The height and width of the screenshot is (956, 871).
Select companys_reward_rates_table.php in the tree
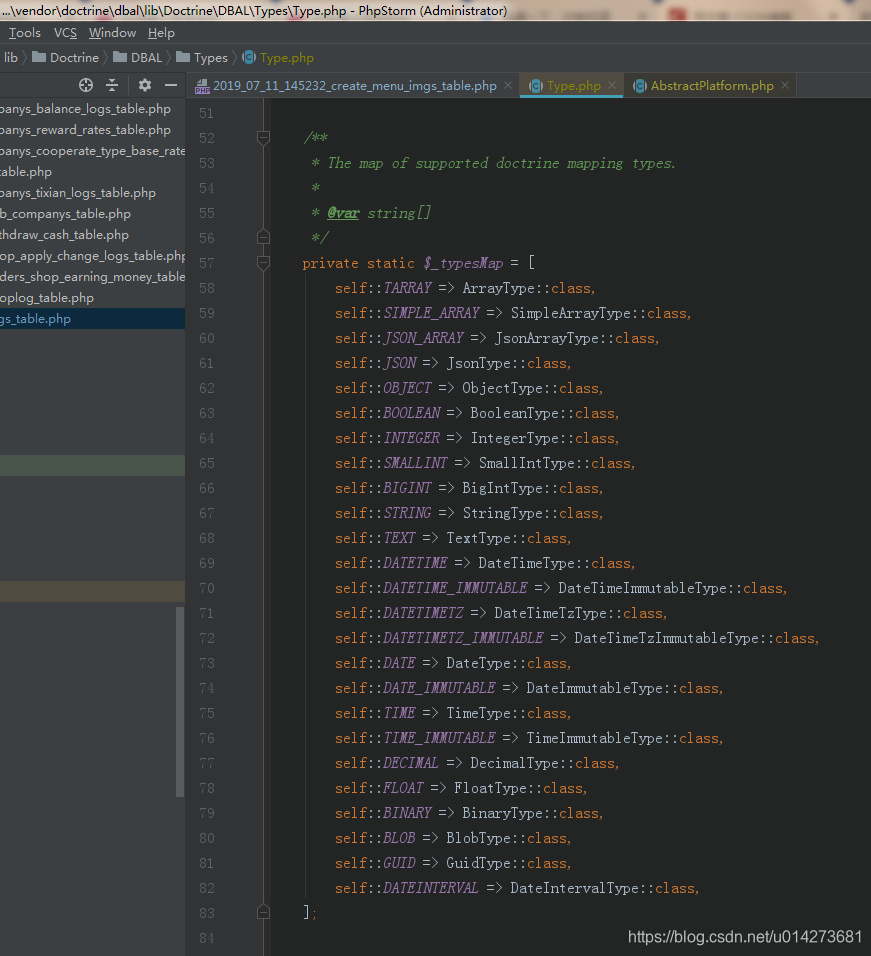[x=80, y=129]
